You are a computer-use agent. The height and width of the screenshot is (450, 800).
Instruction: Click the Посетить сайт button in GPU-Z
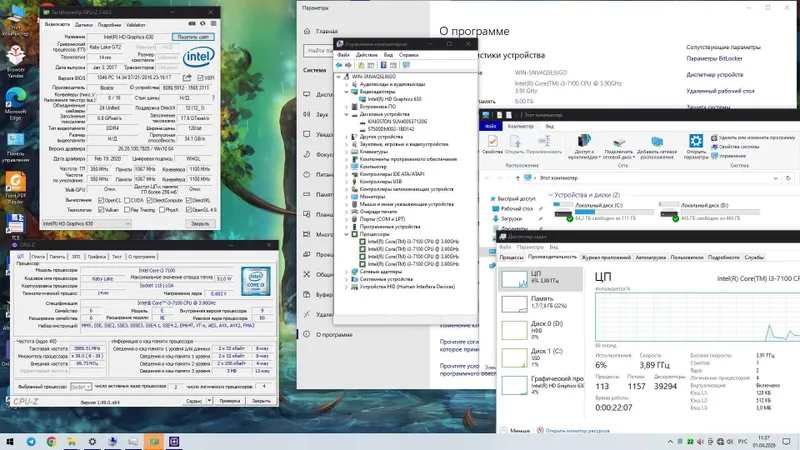[x=193, y=37]
